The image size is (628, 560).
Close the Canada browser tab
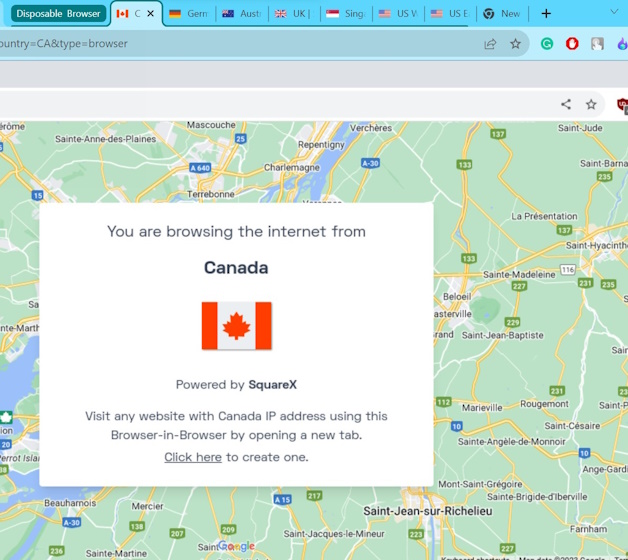coord(151,14)
